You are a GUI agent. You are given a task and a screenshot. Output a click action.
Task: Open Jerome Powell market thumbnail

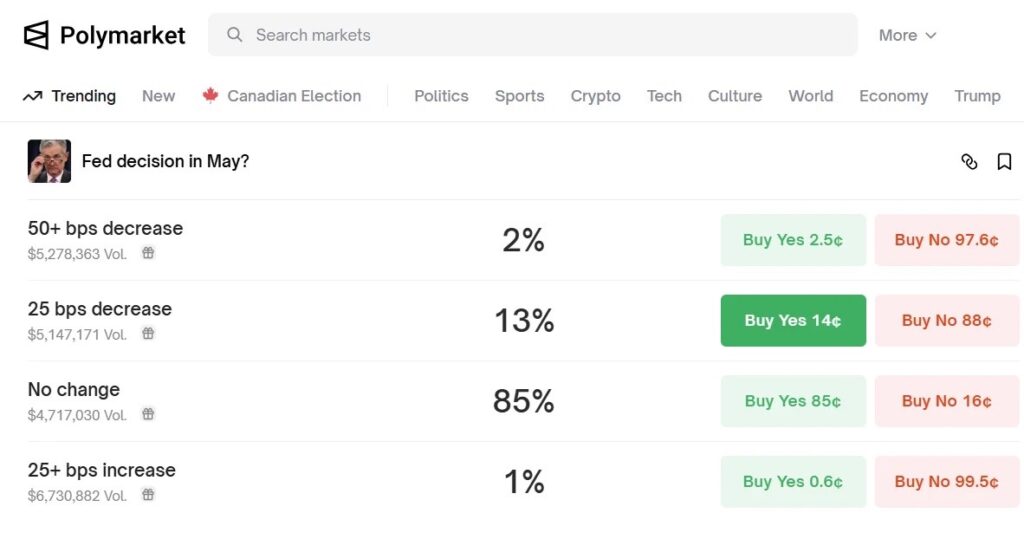pos(49,161)
